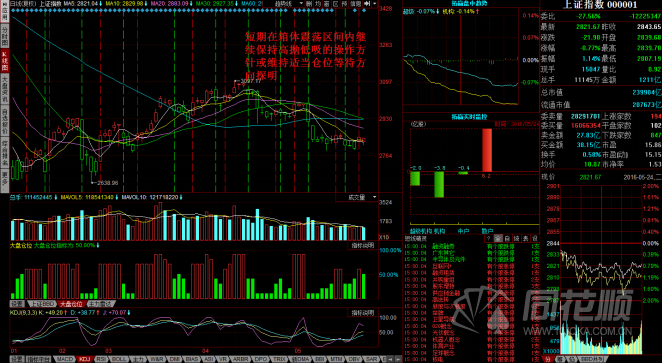Viewport: 662px width, 363px height.
Task: Open the 趋势线 dropdown above the chart
Action: click(x=289, y=3)
